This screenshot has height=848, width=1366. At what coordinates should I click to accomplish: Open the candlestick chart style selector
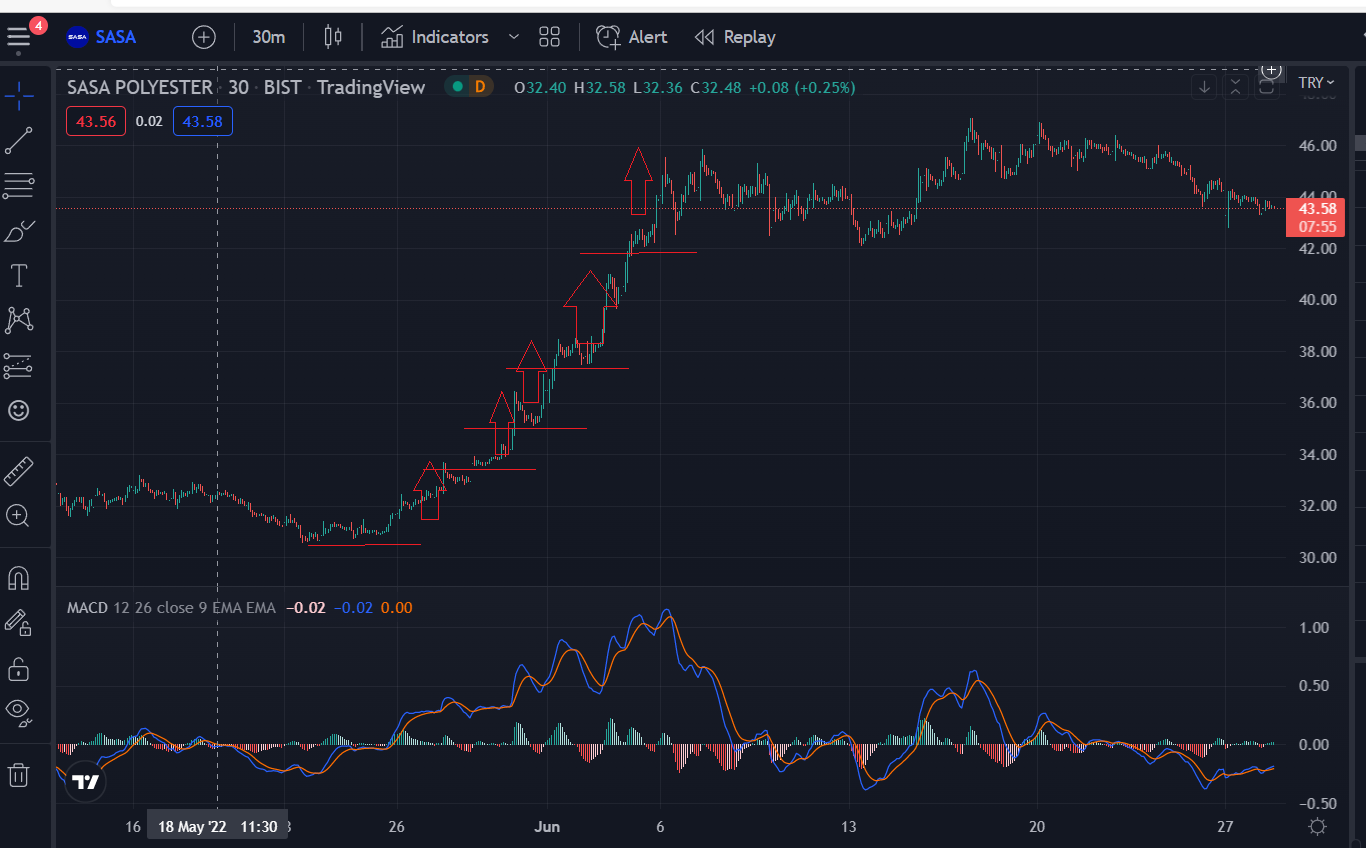(x=333, y=37)
